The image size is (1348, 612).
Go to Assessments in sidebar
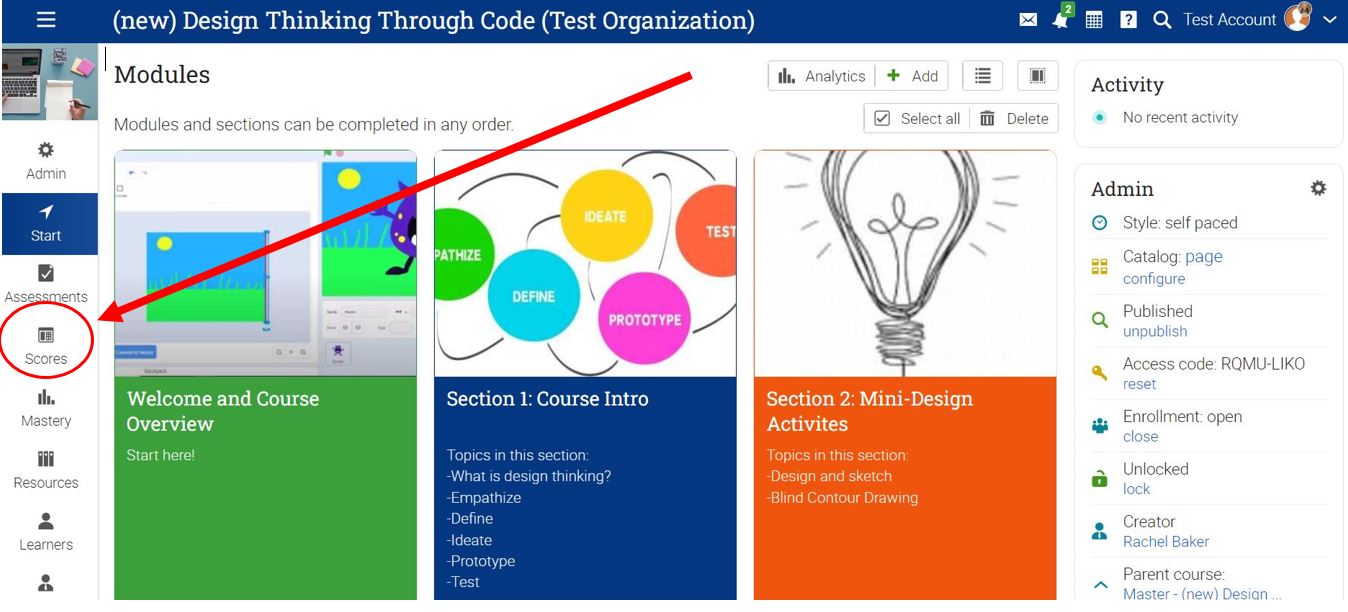46,284
